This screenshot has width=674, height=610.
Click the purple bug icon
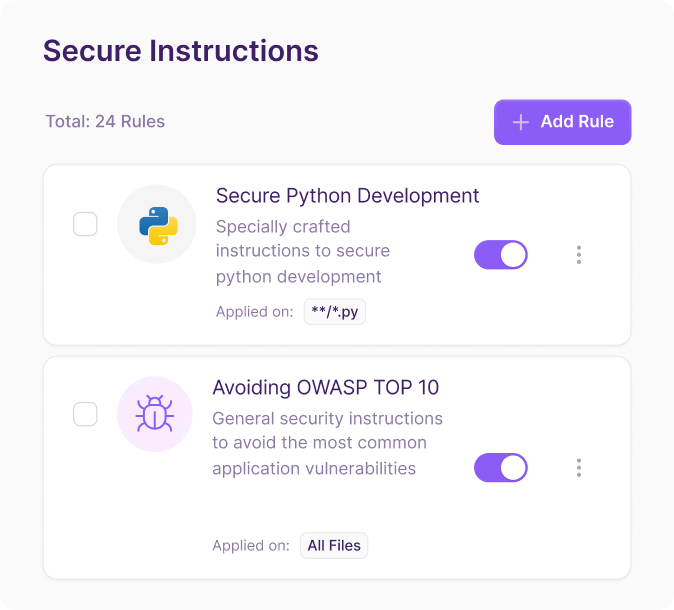[x=155, y=415]
